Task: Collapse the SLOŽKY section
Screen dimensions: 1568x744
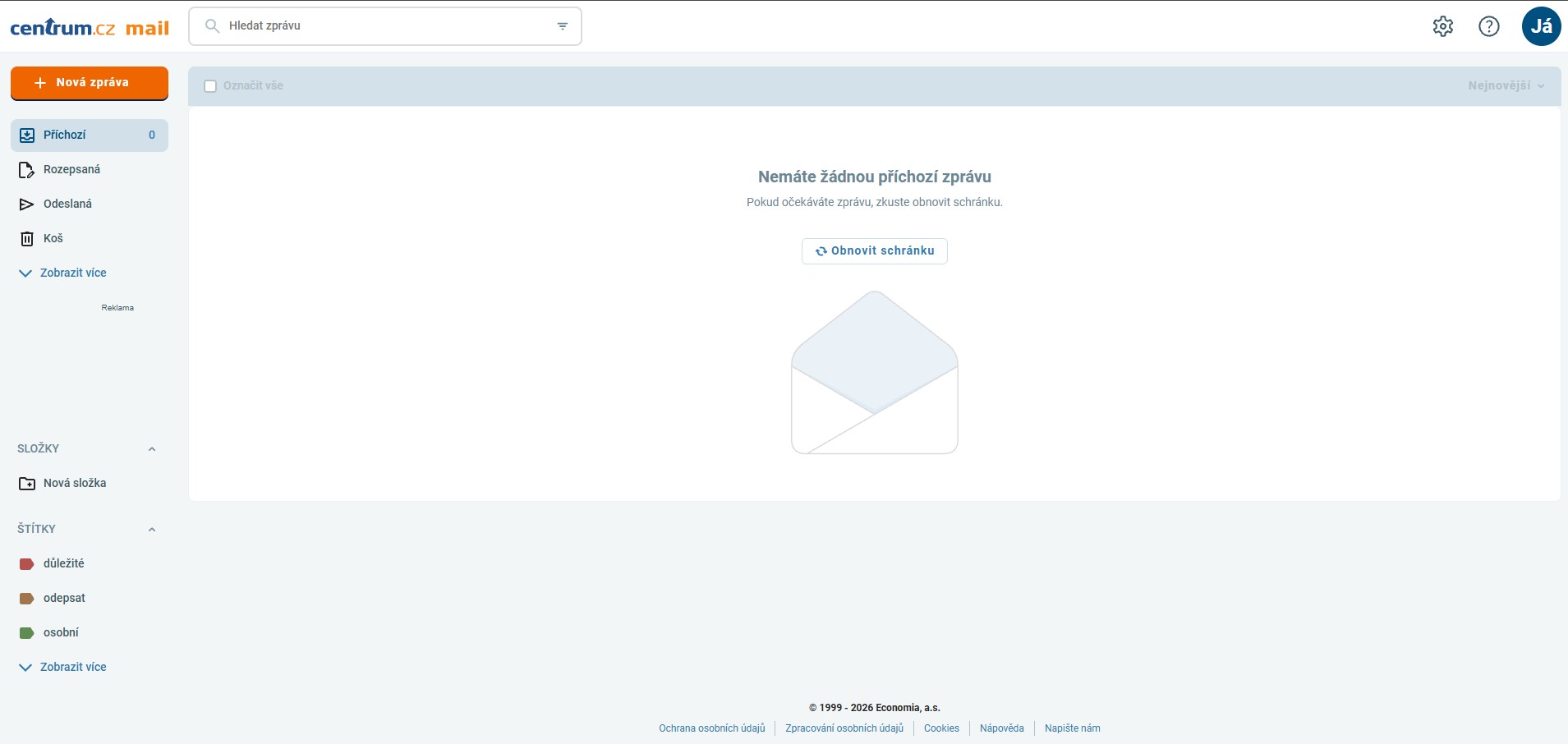Action: tap(152, 449)
